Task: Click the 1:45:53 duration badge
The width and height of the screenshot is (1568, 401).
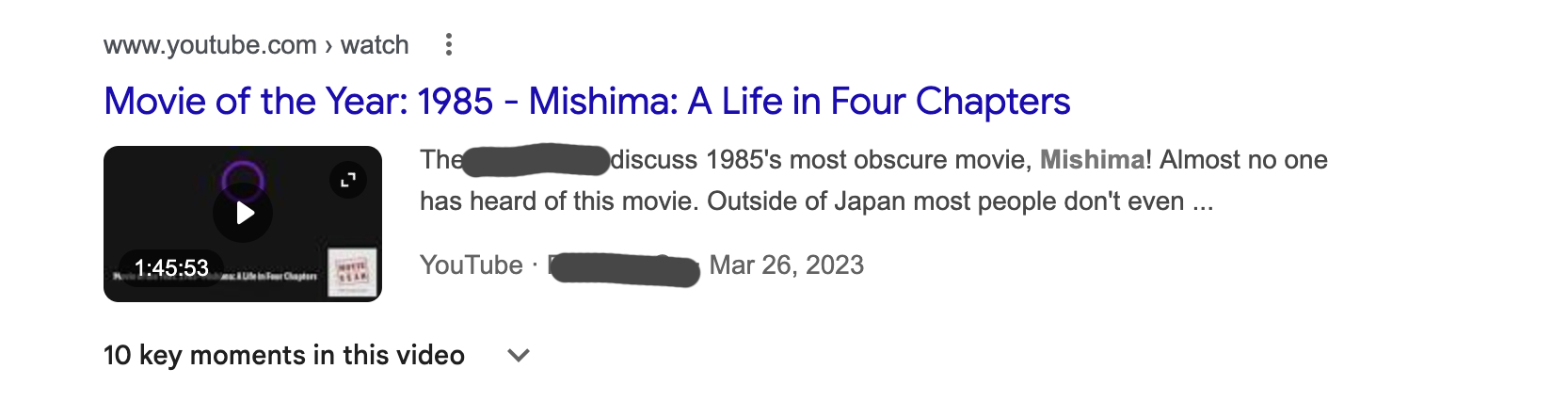Action: pyautogui.click(x=171, y=268)
